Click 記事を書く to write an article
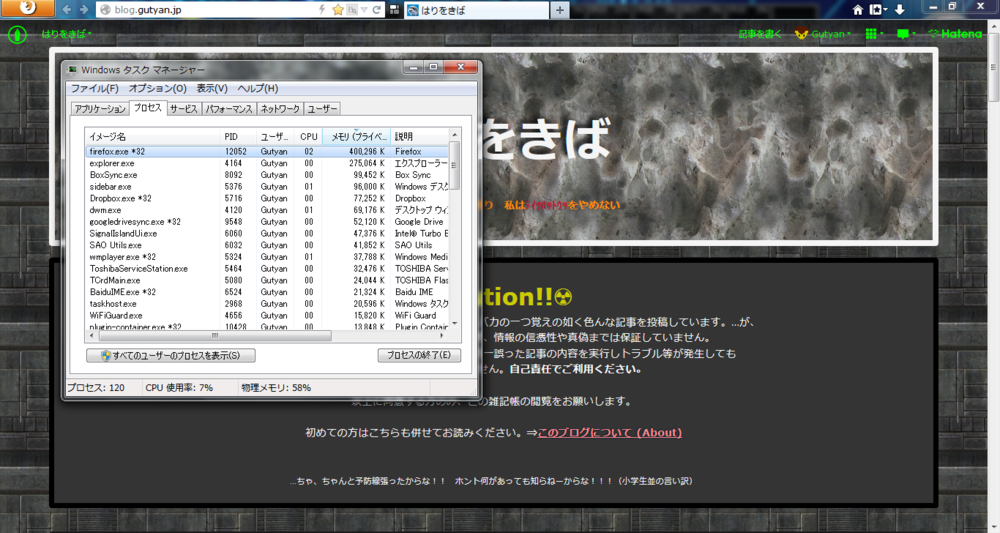 [x=760, y=34]
